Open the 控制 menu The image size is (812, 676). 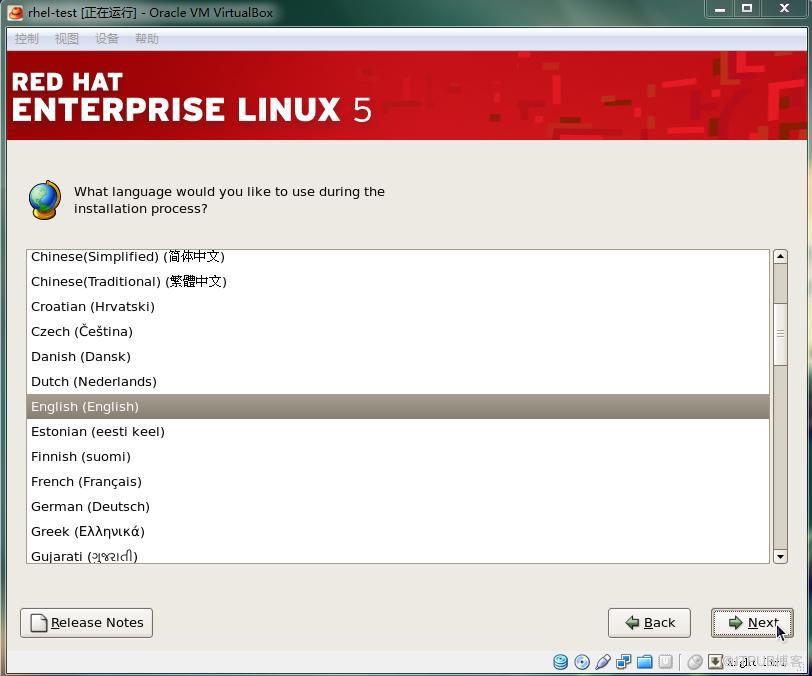(x=26, y=39)
